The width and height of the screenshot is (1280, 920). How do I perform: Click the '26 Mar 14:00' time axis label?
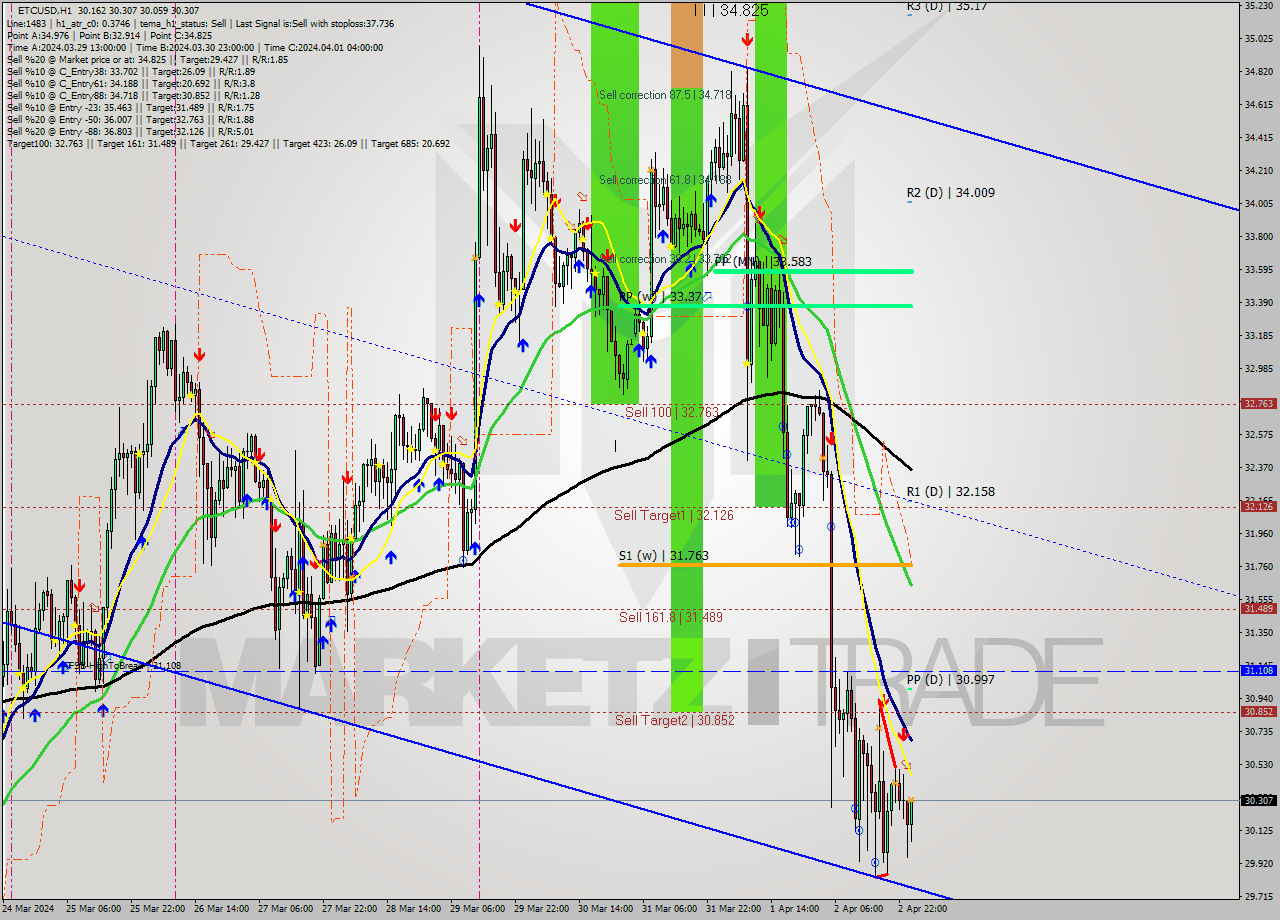point(222,909)
